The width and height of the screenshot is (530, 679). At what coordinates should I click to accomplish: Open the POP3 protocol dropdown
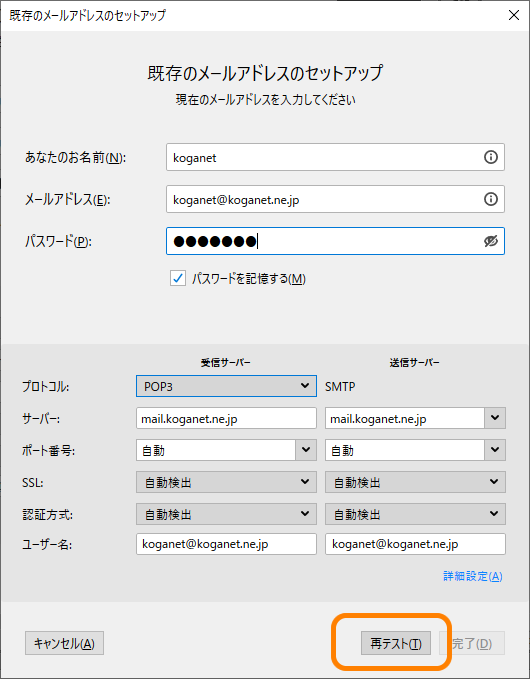tap(226, 386)
